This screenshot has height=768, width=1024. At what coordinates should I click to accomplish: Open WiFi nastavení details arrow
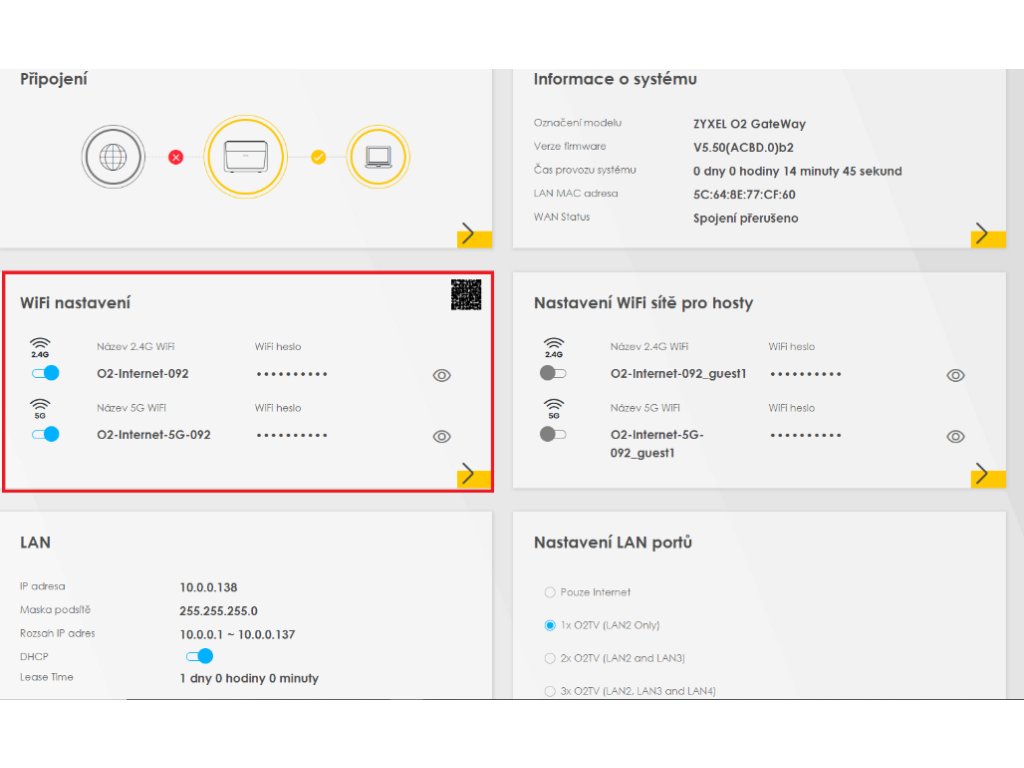(x=474, y=475)
